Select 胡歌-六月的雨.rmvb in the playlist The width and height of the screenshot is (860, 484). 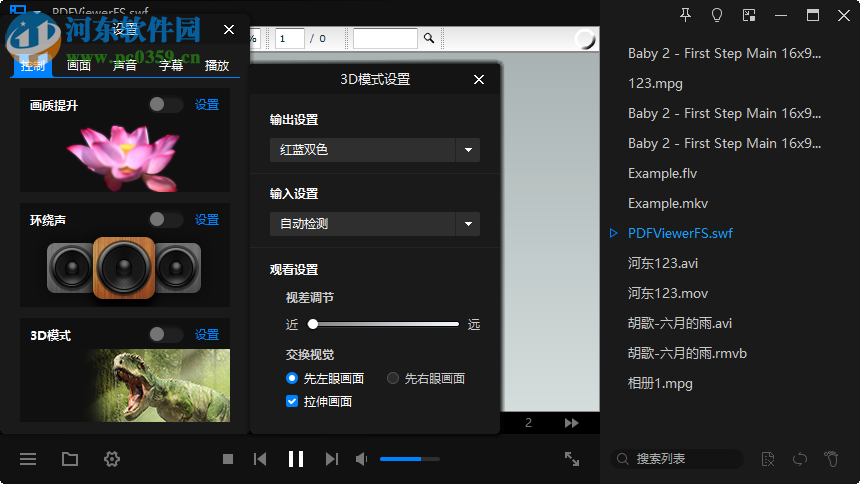coord(687,353)
